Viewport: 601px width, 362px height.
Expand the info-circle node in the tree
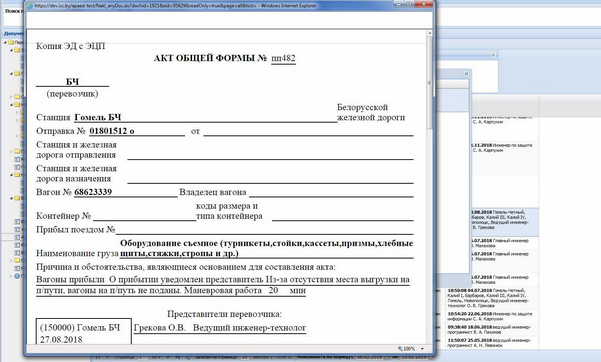click(11, 276)
